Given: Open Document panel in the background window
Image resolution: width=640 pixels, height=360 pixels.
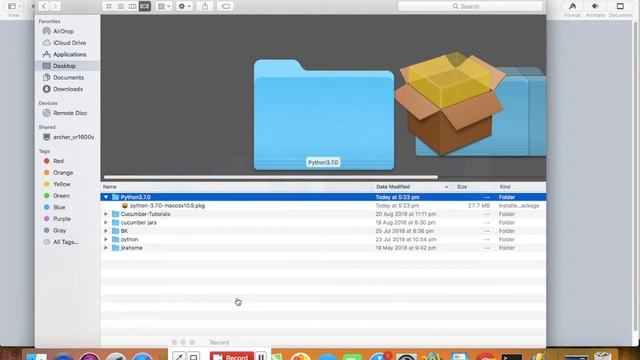Looking at the screenshot, I should tap(620, 9).
